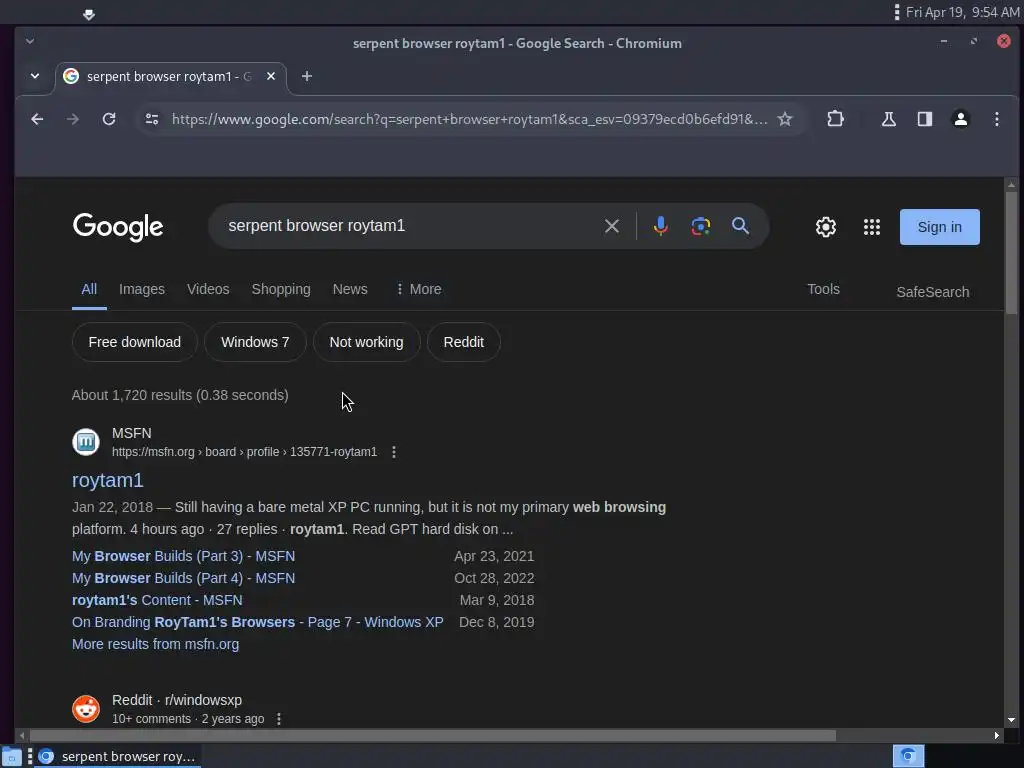
Task: Apply the 'Not working' suggestion chip
Action: point(366,342)
